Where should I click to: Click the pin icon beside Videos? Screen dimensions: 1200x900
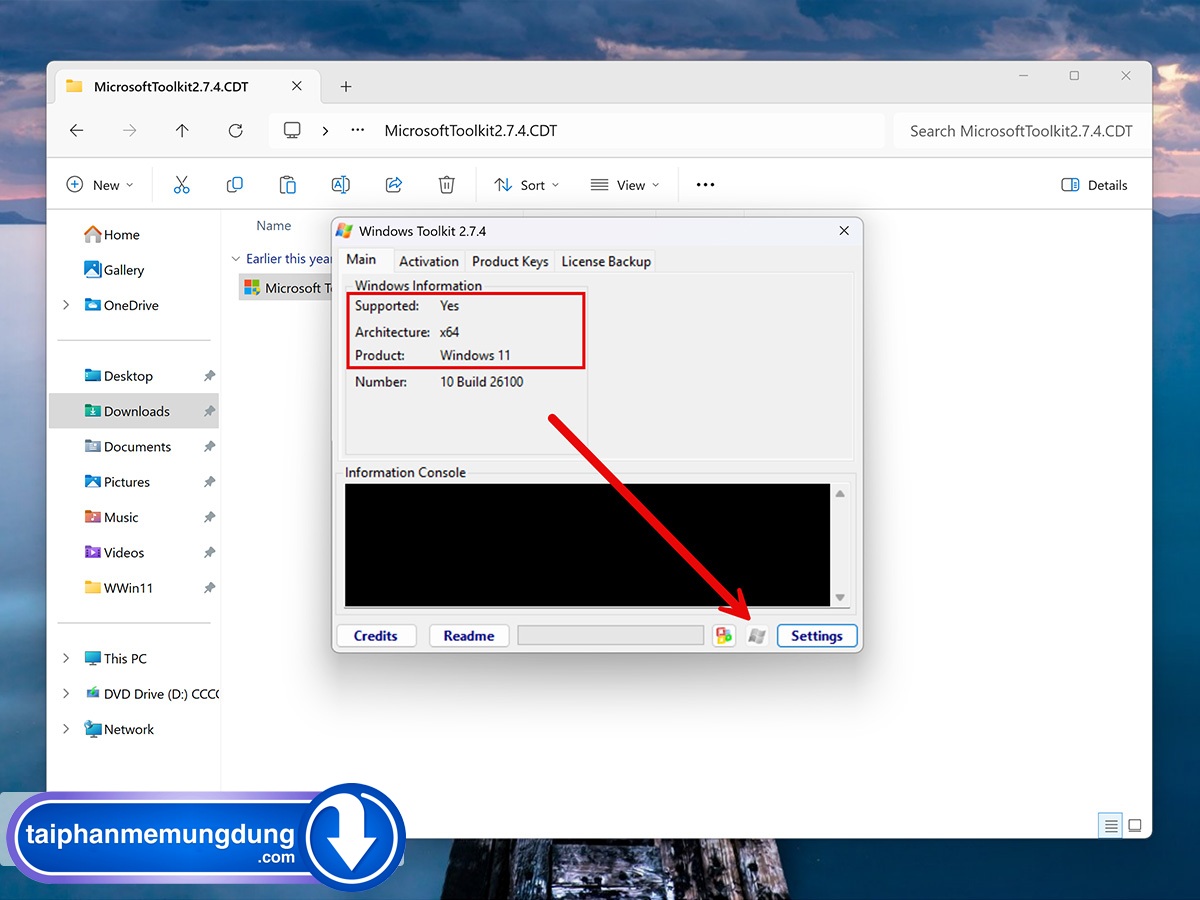coord(209,553)
